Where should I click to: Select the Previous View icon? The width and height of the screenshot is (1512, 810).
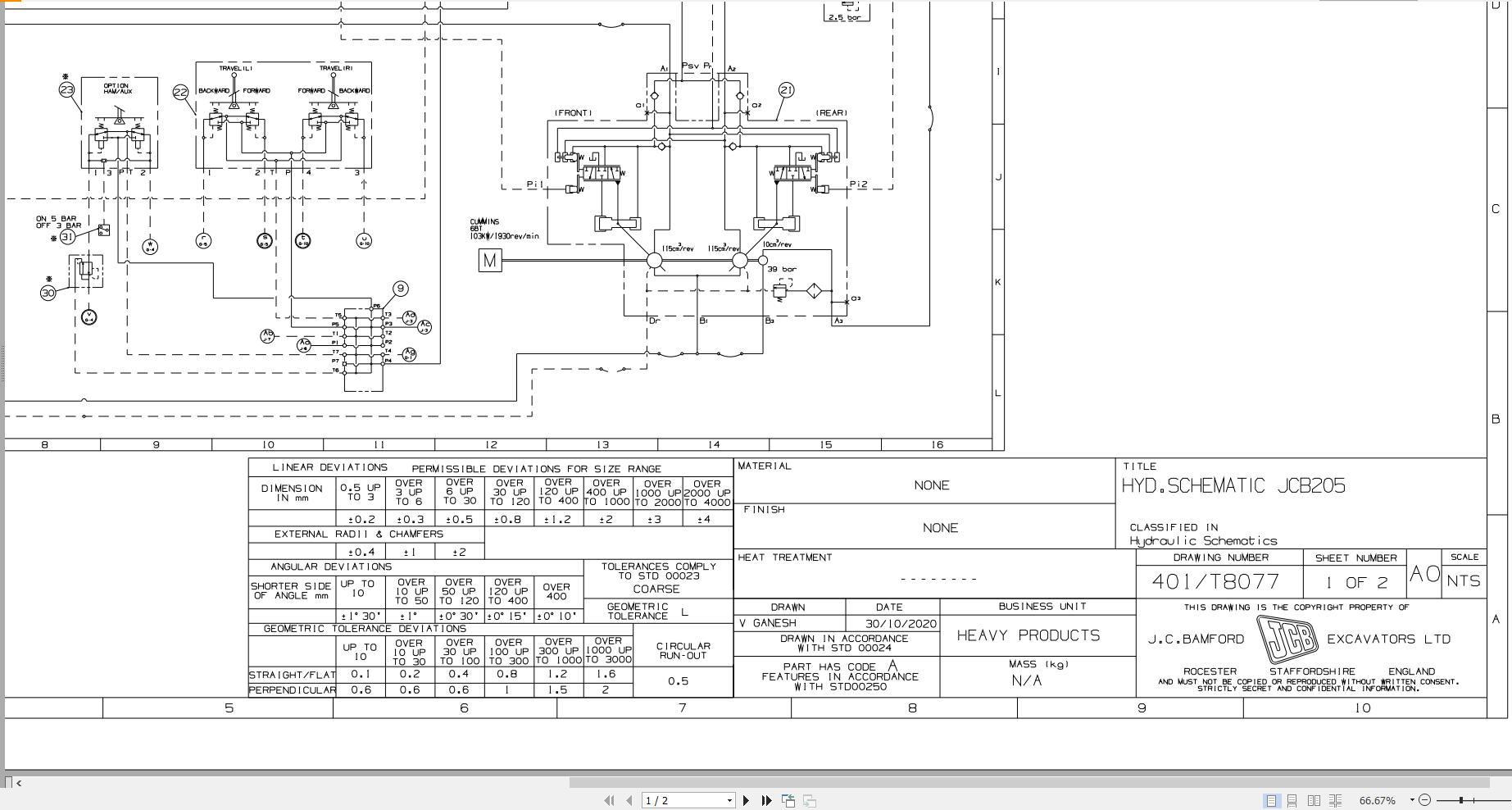point(789,800)
